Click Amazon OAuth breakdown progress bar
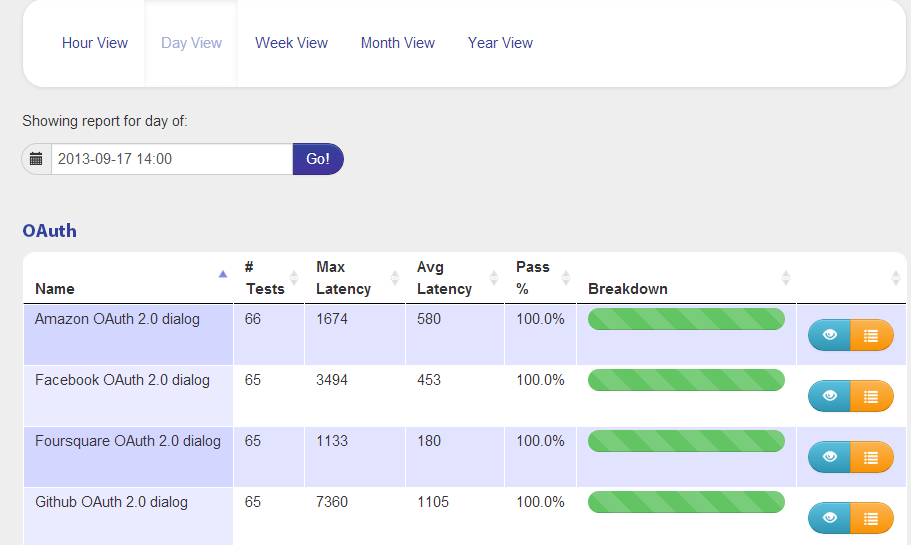 point(686,319)
